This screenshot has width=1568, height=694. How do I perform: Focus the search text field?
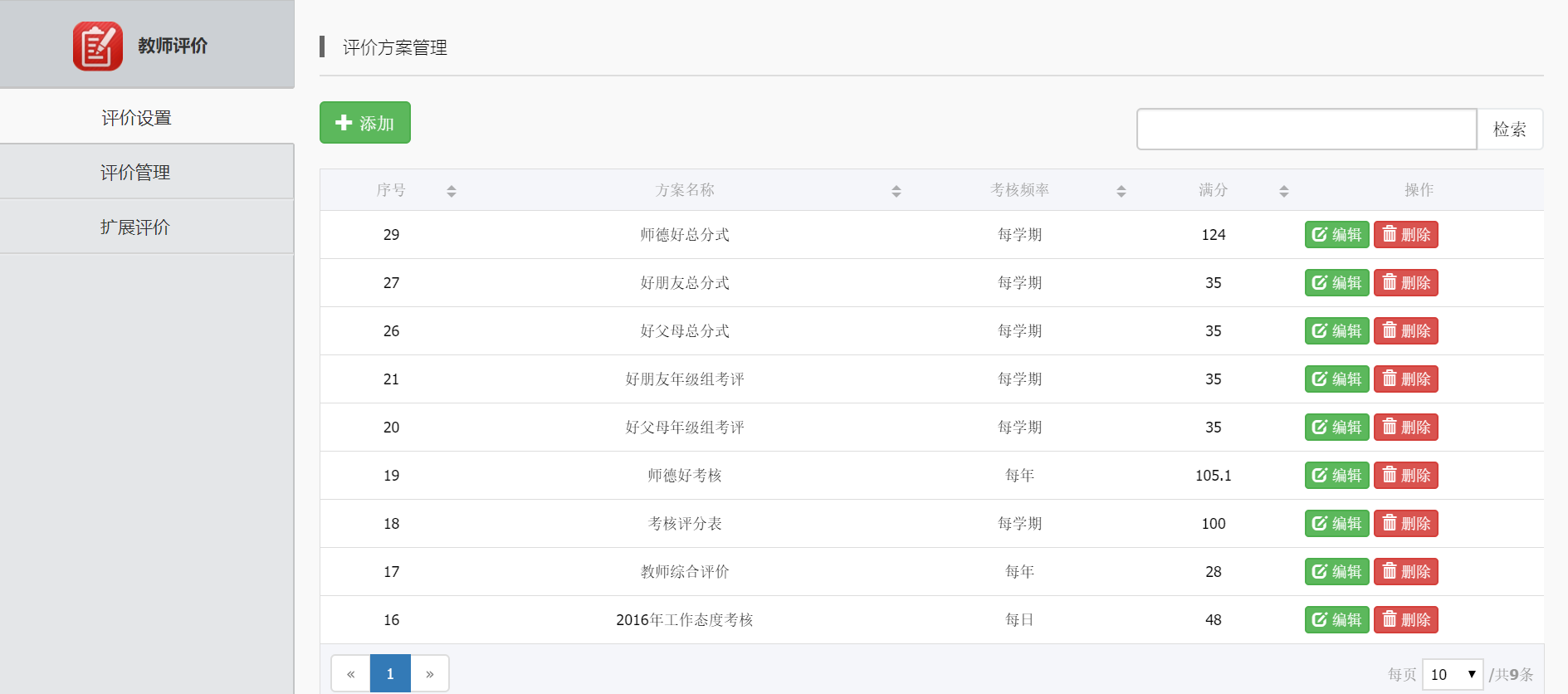point(1306,130)
